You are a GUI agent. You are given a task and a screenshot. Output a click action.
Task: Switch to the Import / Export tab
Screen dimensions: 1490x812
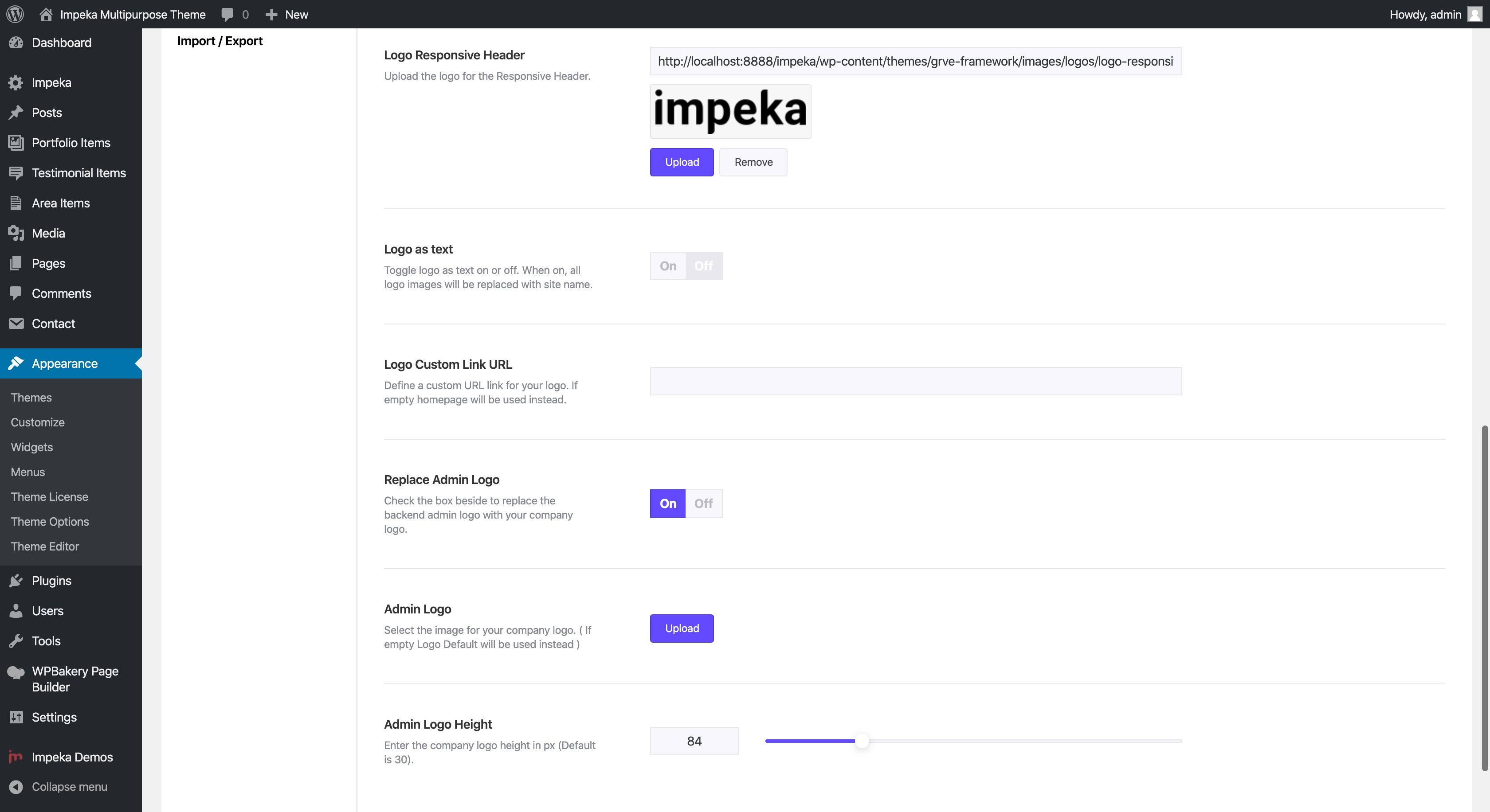click(x=220, y=40)
